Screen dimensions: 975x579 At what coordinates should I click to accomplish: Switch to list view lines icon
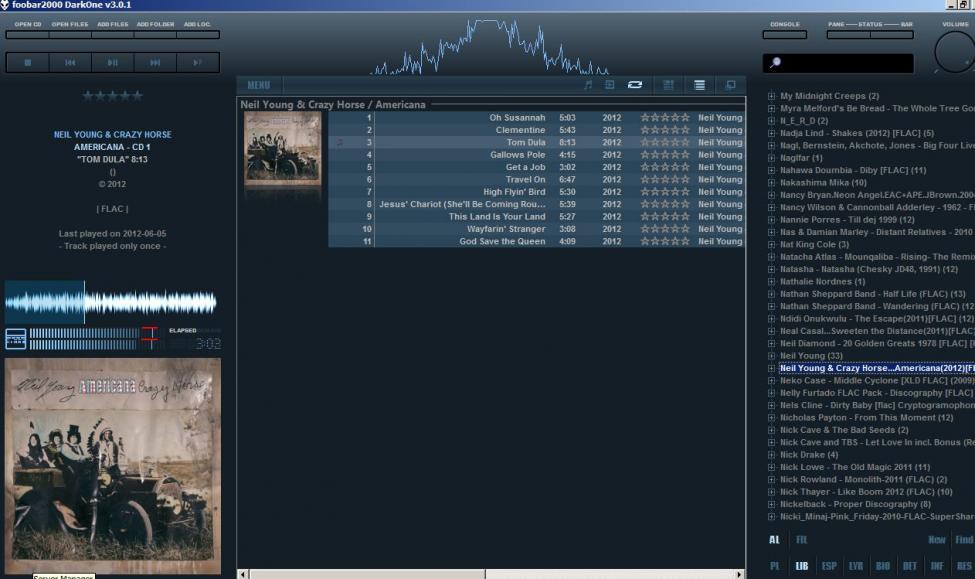(x=700, y=85)
